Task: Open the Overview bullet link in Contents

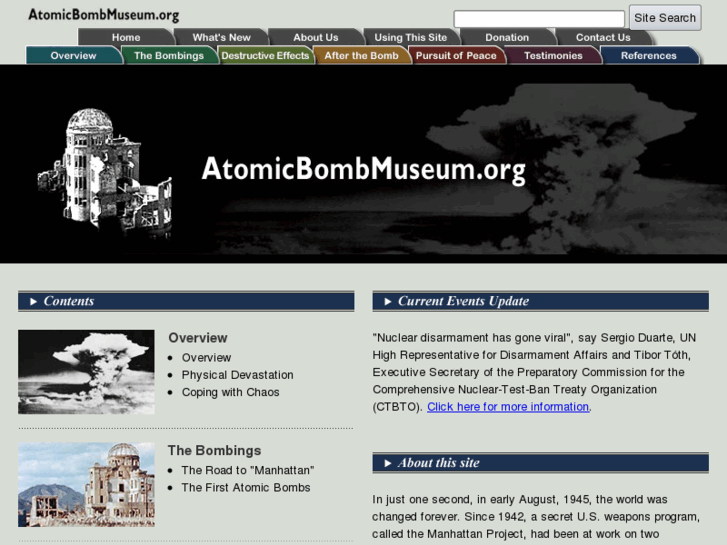Action: click(x=206, y=358)
